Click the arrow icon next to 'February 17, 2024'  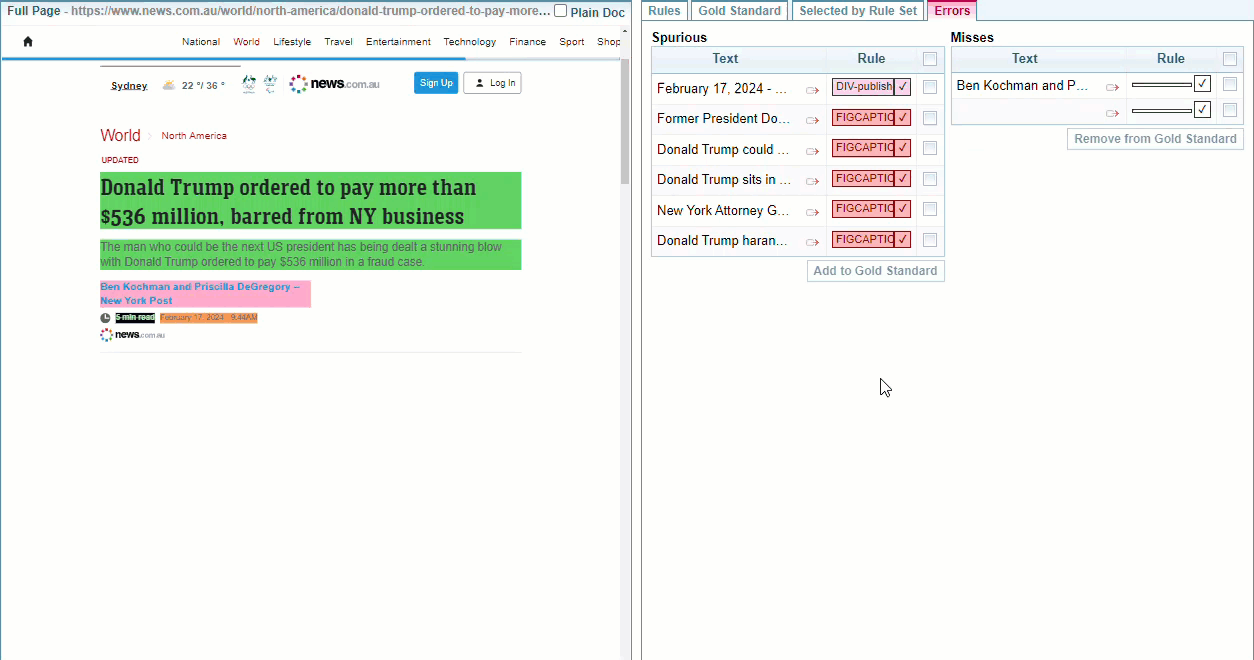[x=812, y=90]
